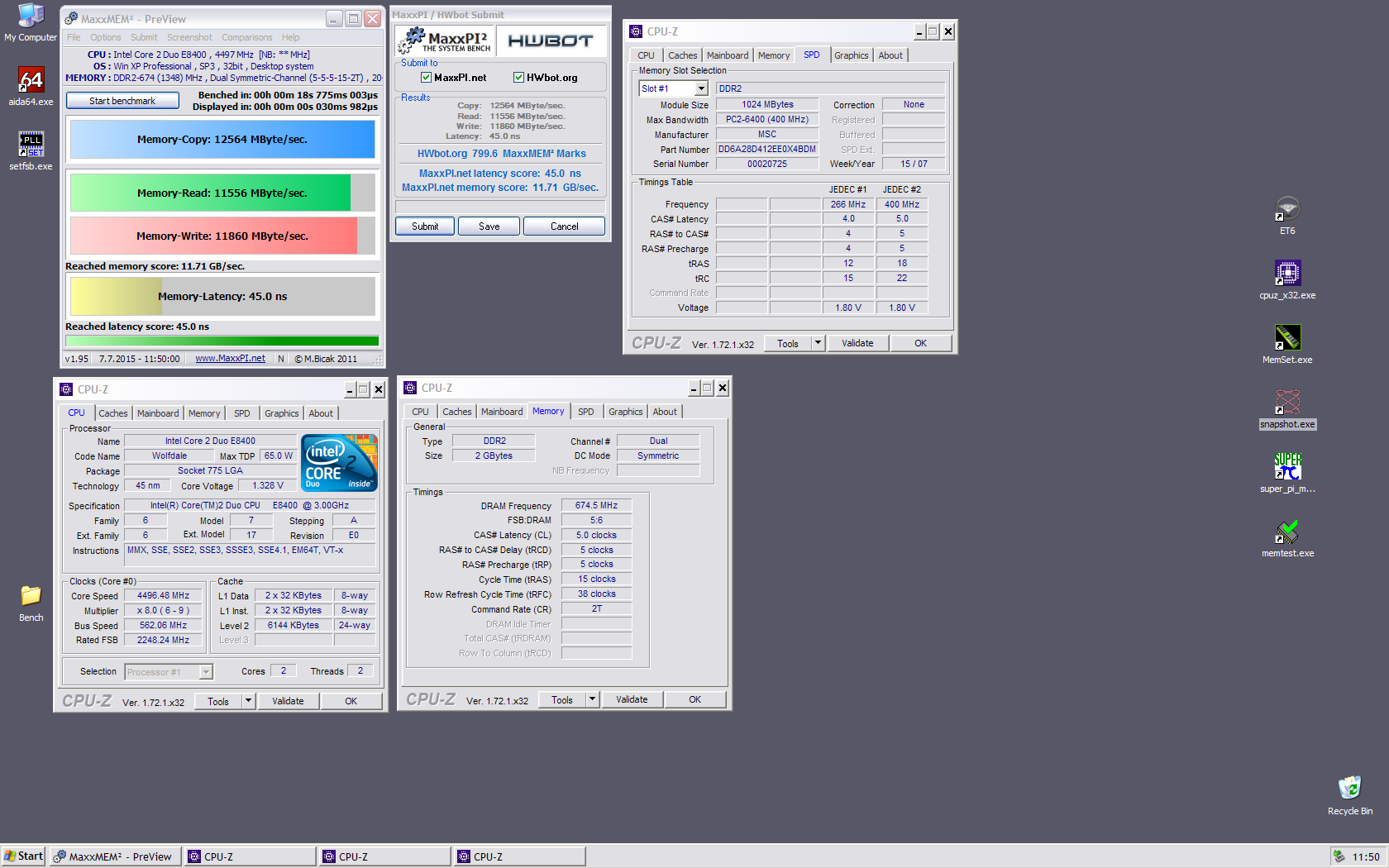Open the Recycle Bin
This screenshot has height=868, width=1389.
pyautogui.click(x=1349, y=796)
